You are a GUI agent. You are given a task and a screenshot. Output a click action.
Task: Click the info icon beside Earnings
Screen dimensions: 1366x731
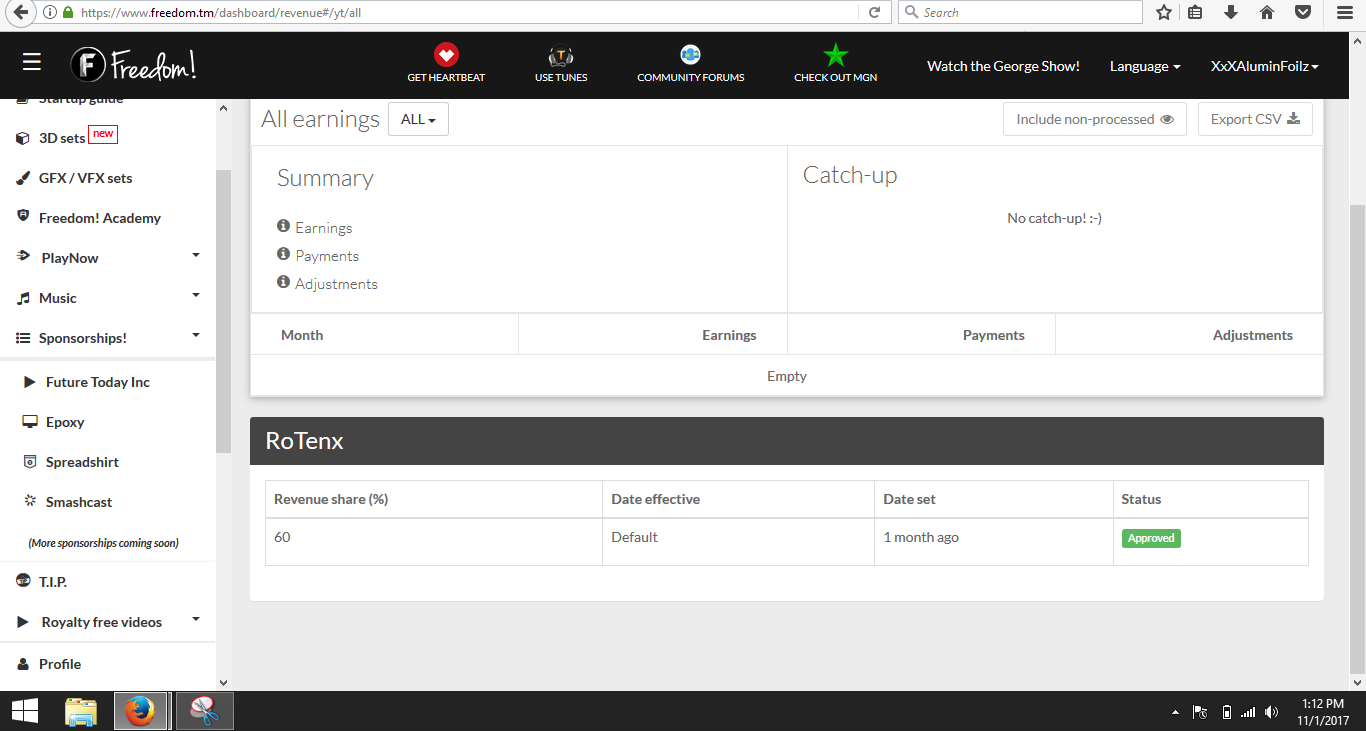(x=283, y=227)
